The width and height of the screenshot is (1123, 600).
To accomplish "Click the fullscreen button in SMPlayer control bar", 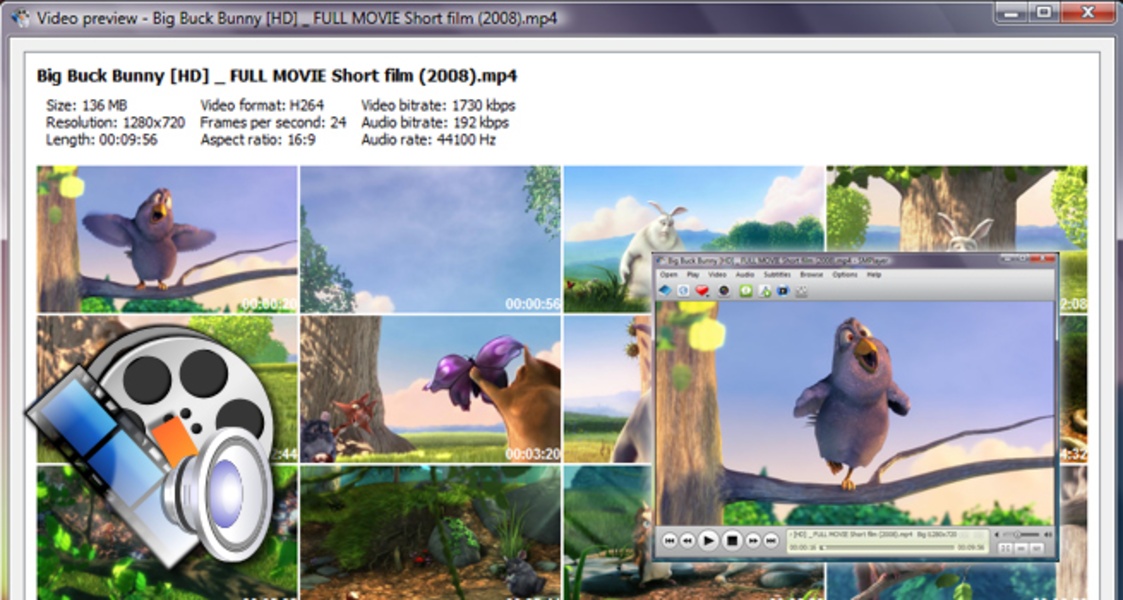I will click(1006, 548).
